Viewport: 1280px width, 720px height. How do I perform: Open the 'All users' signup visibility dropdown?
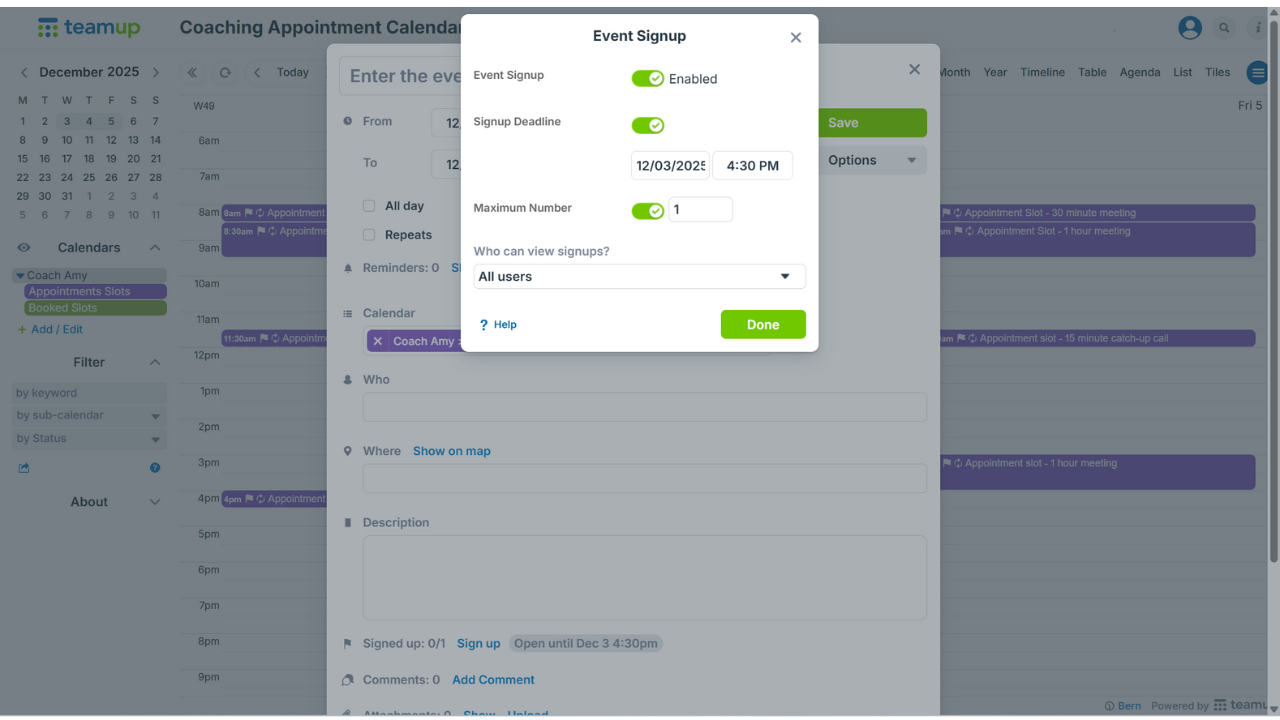[639, 276]
